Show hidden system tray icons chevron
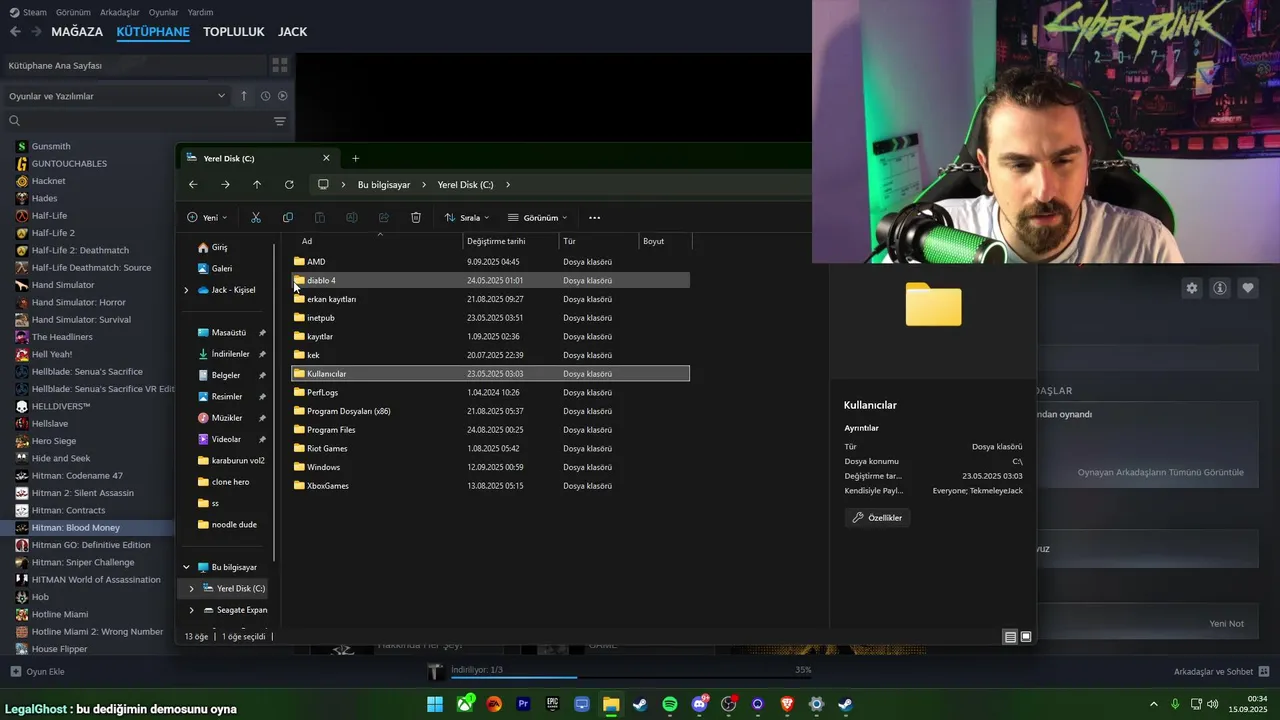The height and width of the screenshot is (720, 1280). [1154, 704]
